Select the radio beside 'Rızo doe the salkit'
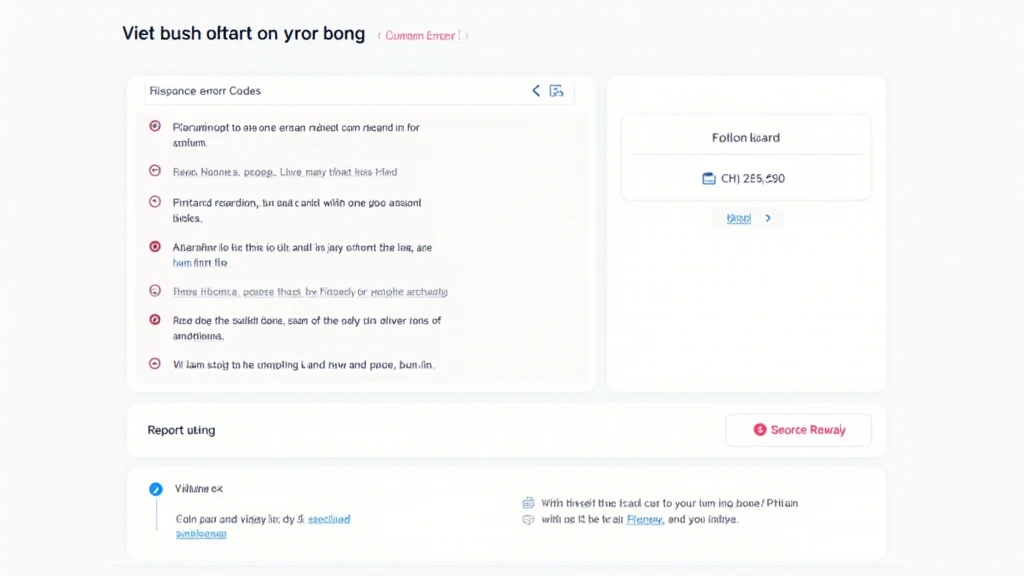 [154, 321]
